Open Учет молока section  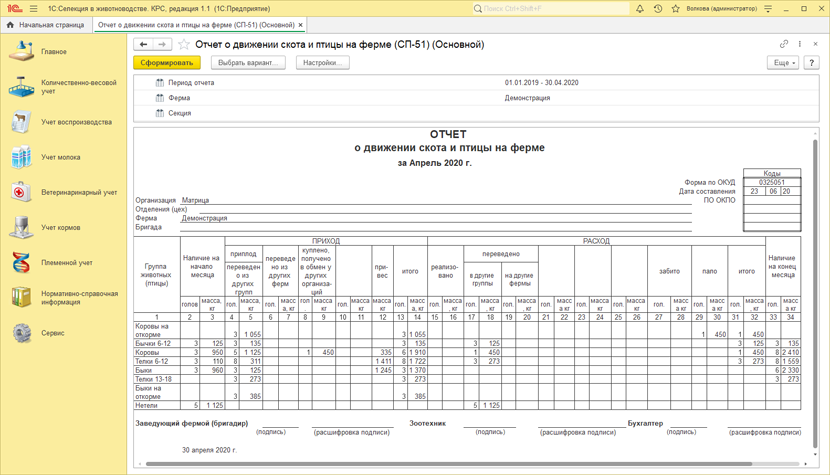60,157
